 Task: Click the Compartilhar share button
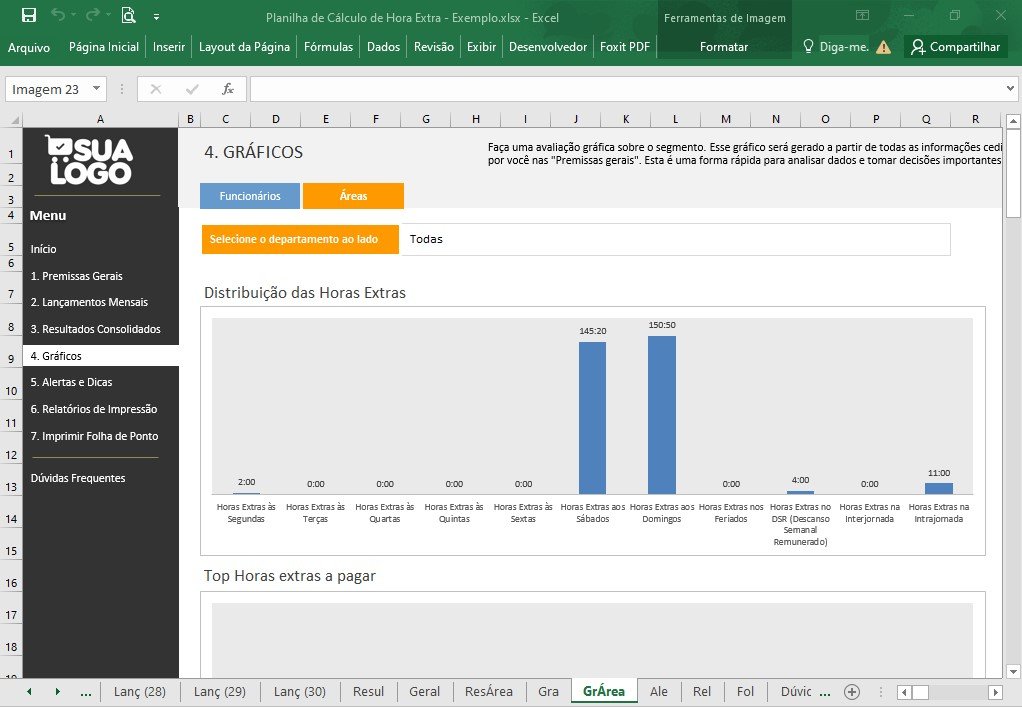coord(956,47)
